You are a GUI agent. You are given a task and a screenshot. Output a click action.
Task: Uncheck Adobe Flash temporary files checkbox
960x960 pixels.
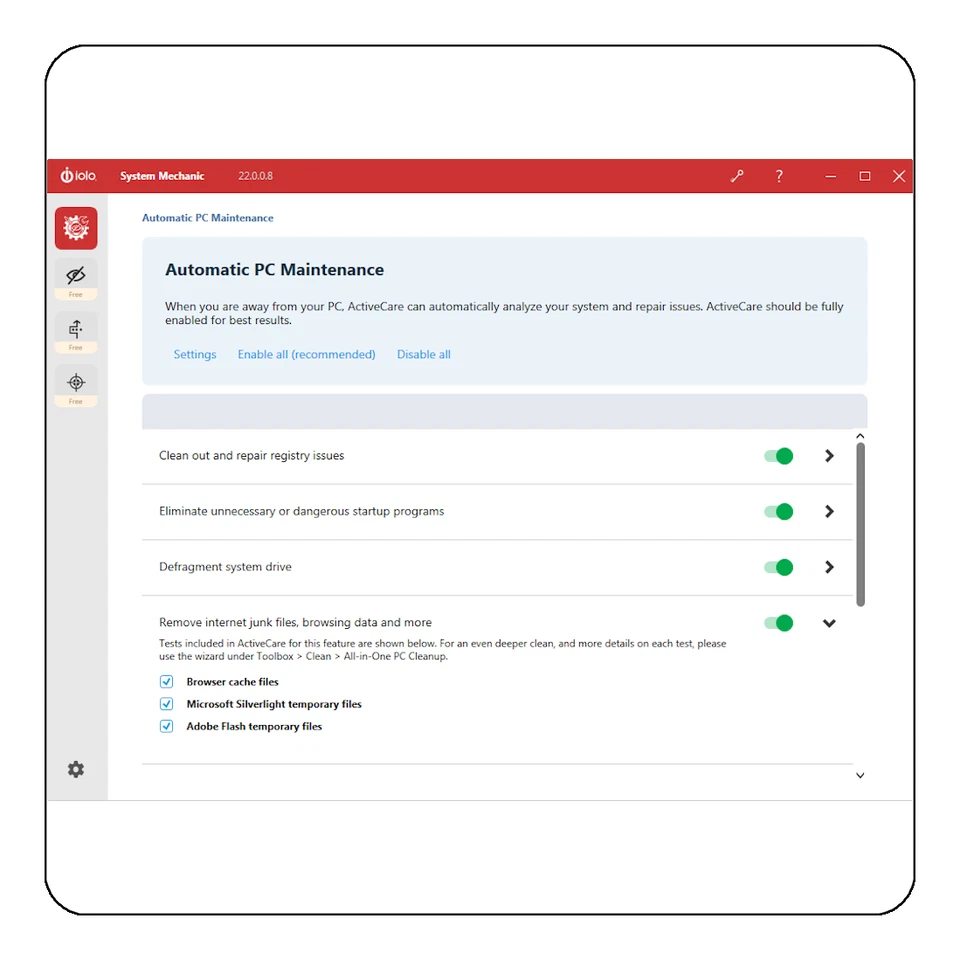pos(167,726)
